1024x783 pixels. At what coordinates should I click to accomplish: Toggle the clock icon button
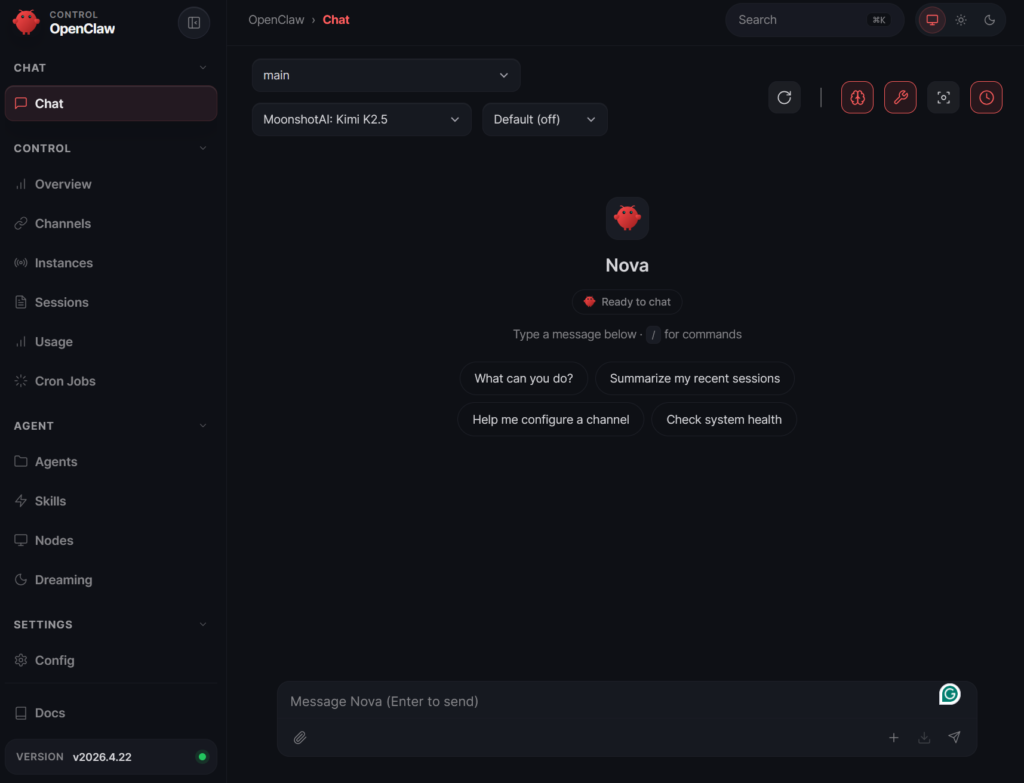point(986,97)
